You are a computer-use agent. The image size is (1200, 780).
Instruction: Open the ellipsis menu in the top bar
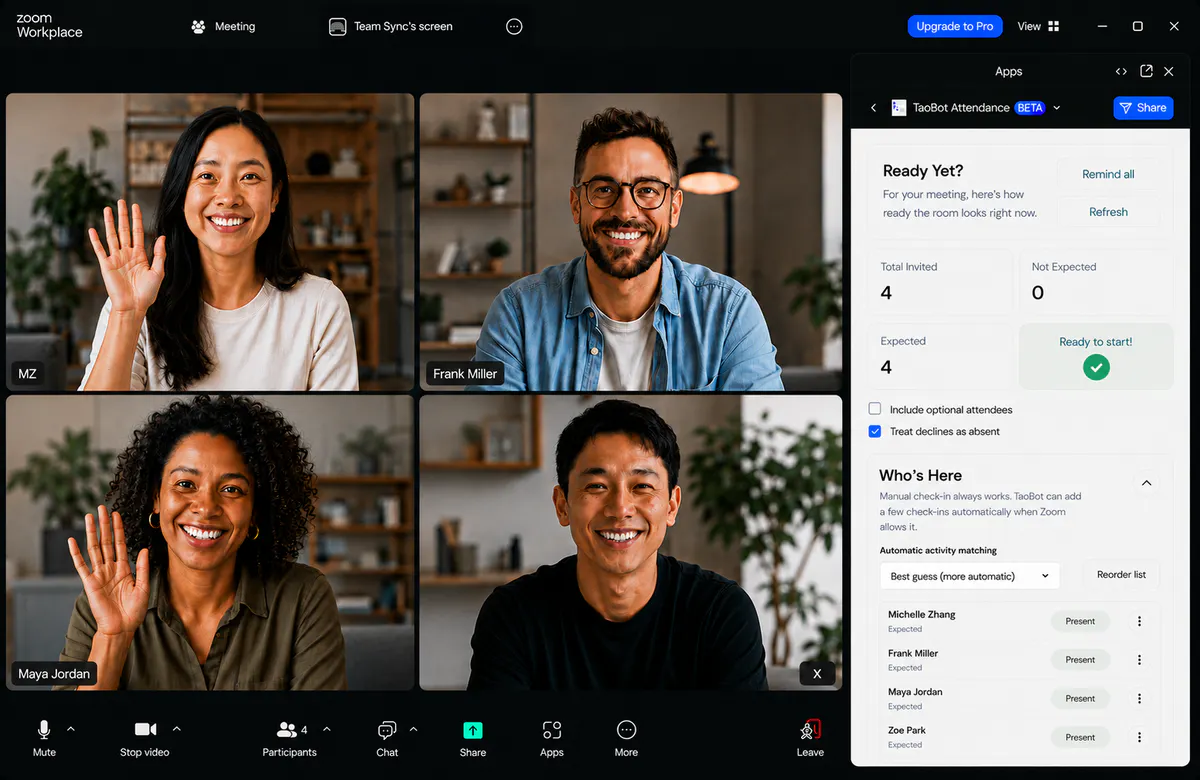(514, 27)
